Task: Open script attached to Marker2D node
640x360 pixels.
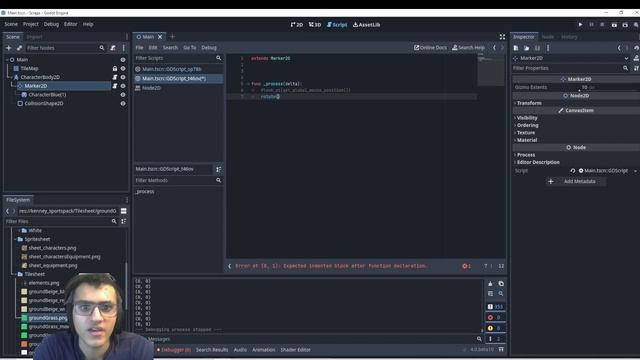Action: (115, 86)
